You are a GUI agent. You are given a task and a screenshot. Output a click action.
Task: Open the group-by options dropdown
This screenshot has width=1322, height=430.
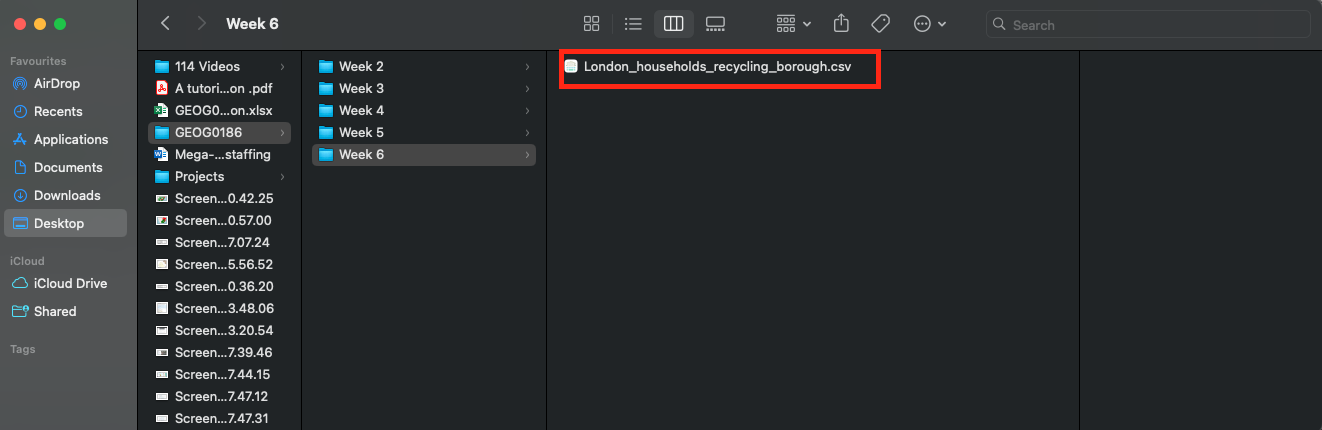coord(794,23)
